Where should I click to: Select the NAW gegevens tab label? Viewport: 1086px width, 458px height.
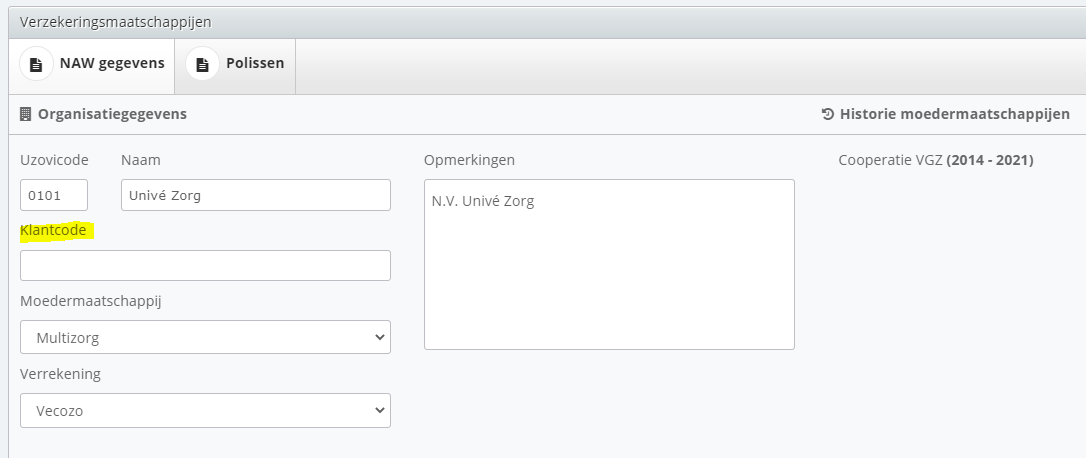pos(112,64)
